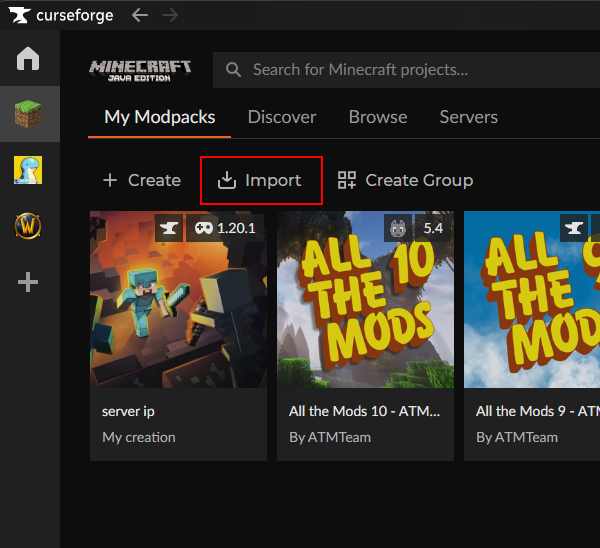Click the 'server ip' modpack title
The image size is (600, 548).
tap(128, 412)
